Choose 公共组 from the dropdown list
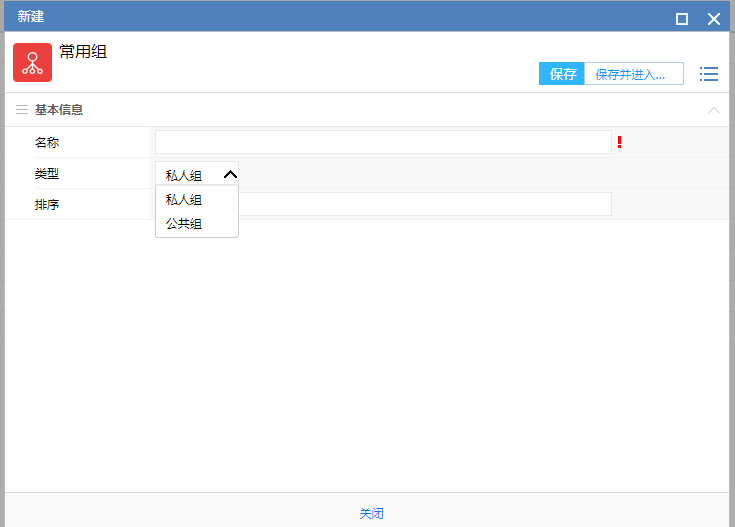Viewport: 735px width, 527px height. point(185,224)
